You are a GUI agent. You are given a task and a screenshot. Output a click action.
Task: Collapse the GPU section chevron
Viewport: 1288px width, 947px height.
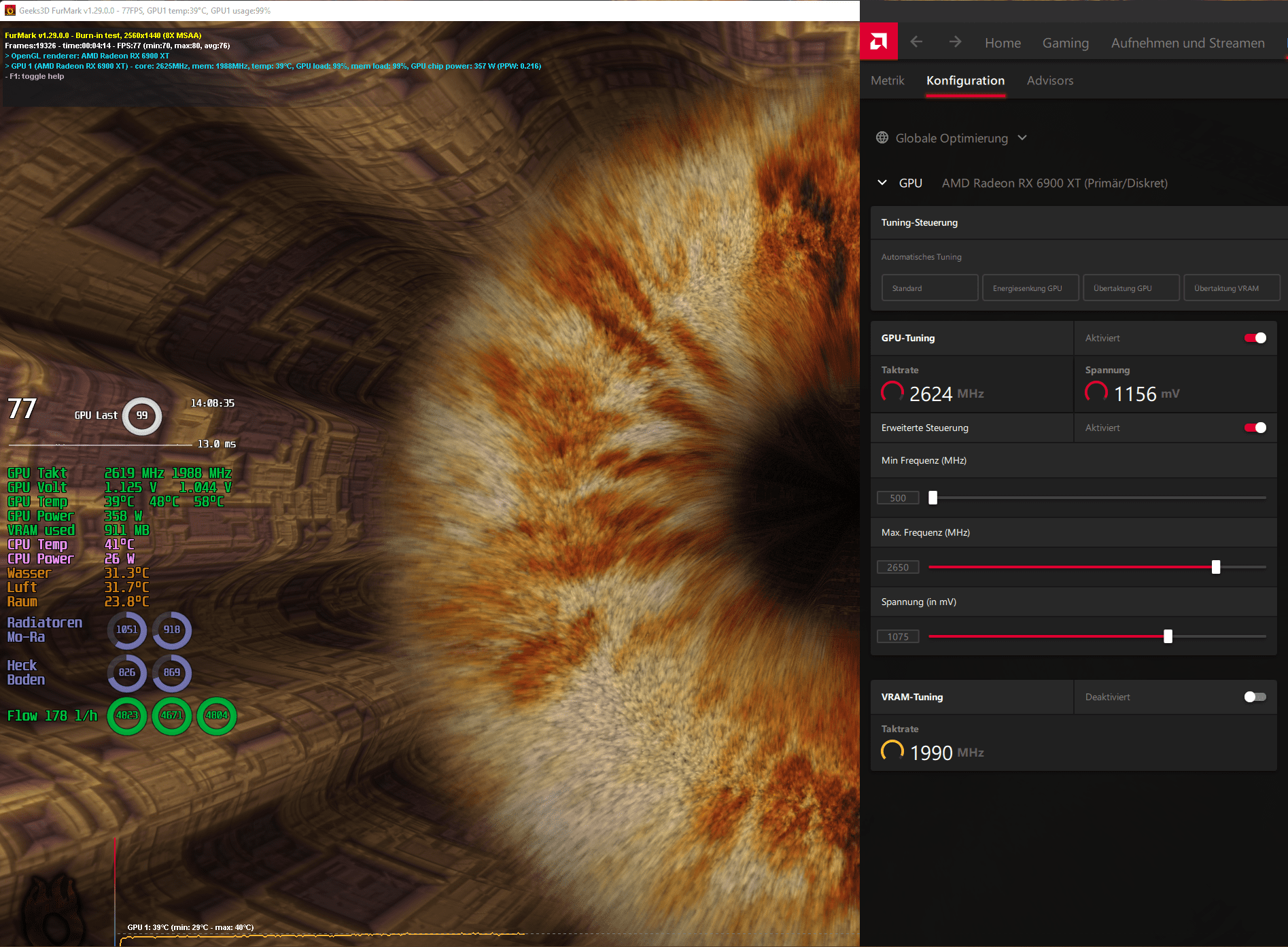882,182
